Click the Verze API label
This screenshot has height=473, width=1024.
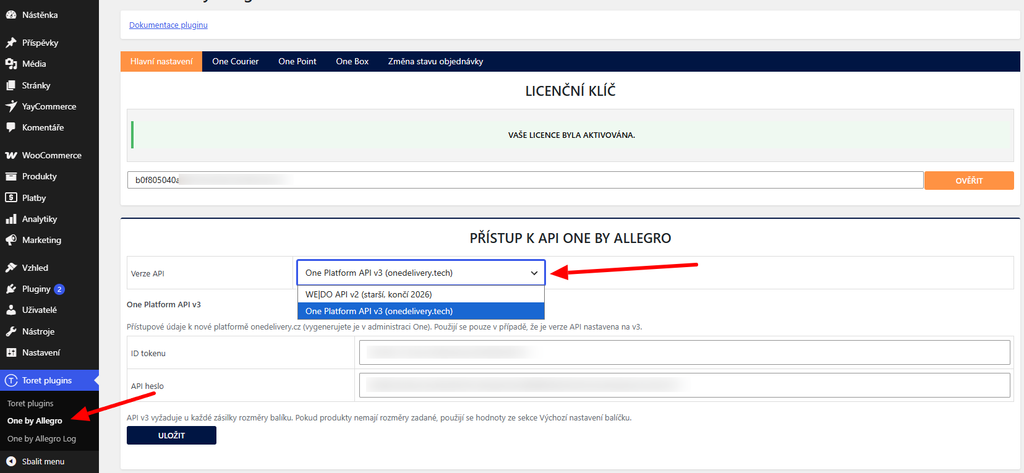(x=148, y=274)
